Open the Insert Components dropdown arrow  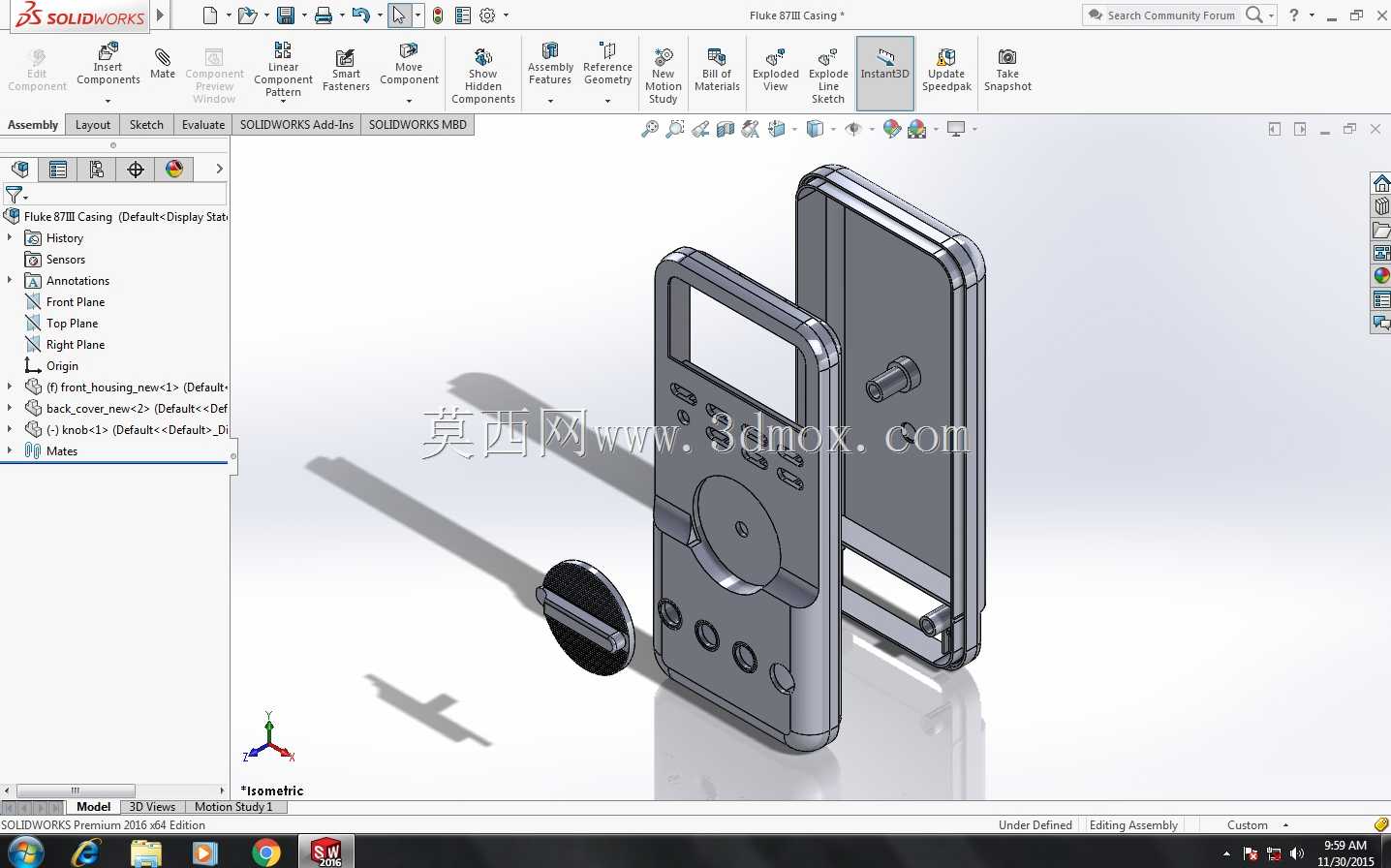point(108,101)
